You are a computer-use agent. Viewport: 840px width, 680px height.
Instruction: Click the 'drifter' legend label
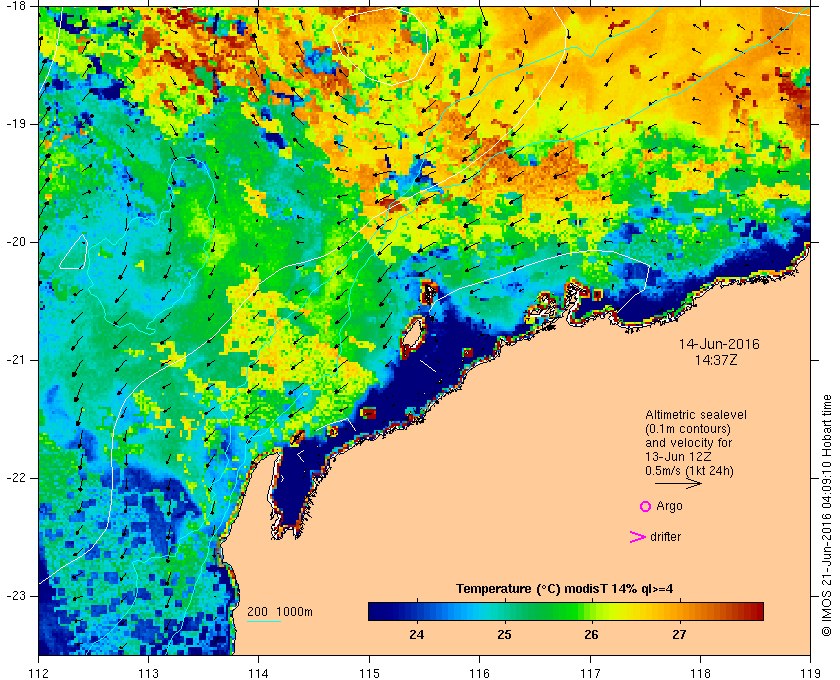click(665, 537)
